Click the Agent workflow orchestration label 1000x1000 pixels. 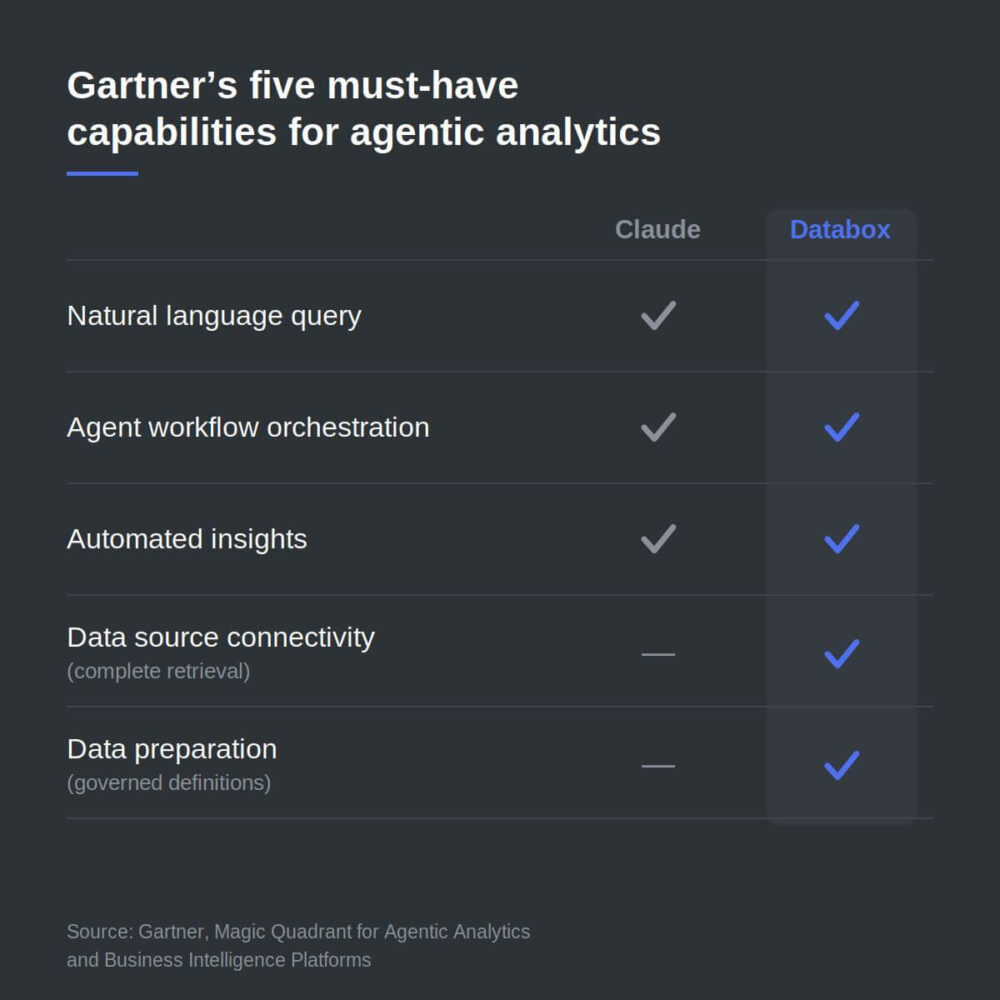click(248, 427)
